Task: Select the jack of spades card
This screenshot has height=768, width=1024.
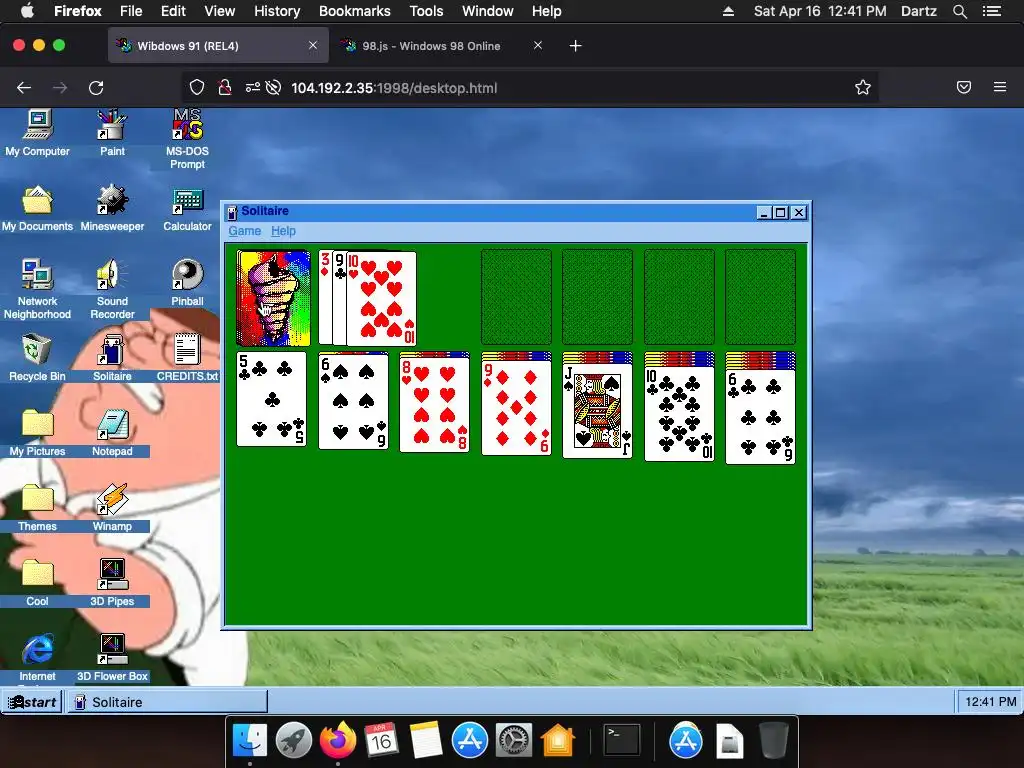Action: click(597, 411)
